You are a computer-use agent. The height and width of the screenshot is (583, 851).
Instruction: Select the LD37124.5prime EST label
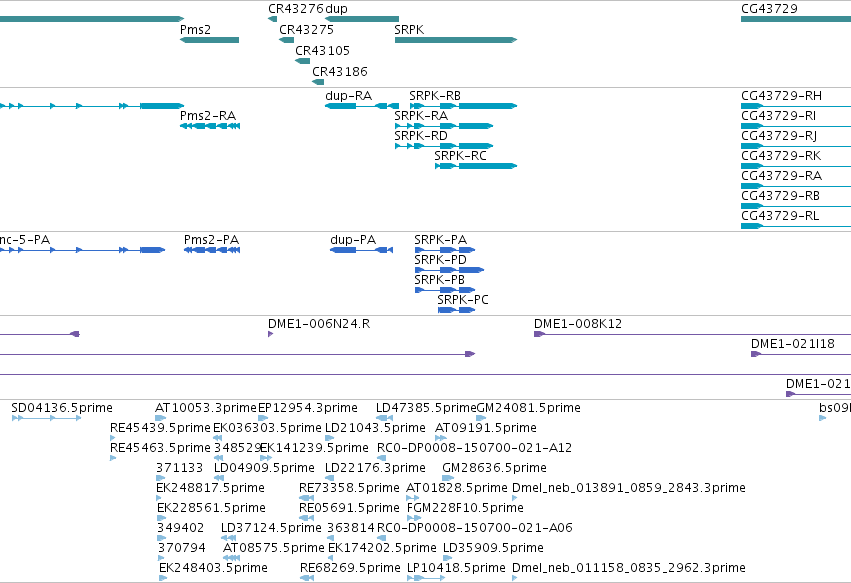271,529
